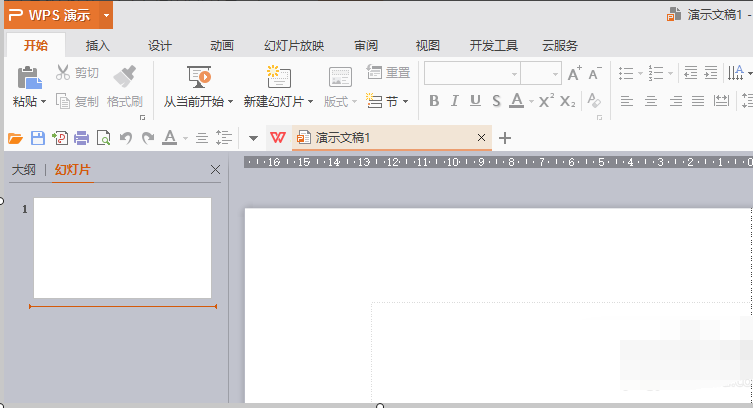This screenshot has width=753, height=408.
Task: Toggle superscript X² formatting
Action: pos(546,101)
